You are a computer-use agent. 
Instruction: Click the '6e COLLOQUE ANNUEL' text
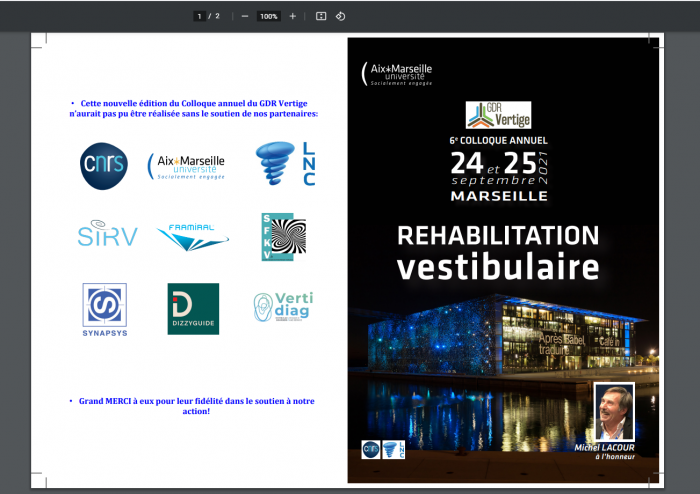(x=498, y=141)
